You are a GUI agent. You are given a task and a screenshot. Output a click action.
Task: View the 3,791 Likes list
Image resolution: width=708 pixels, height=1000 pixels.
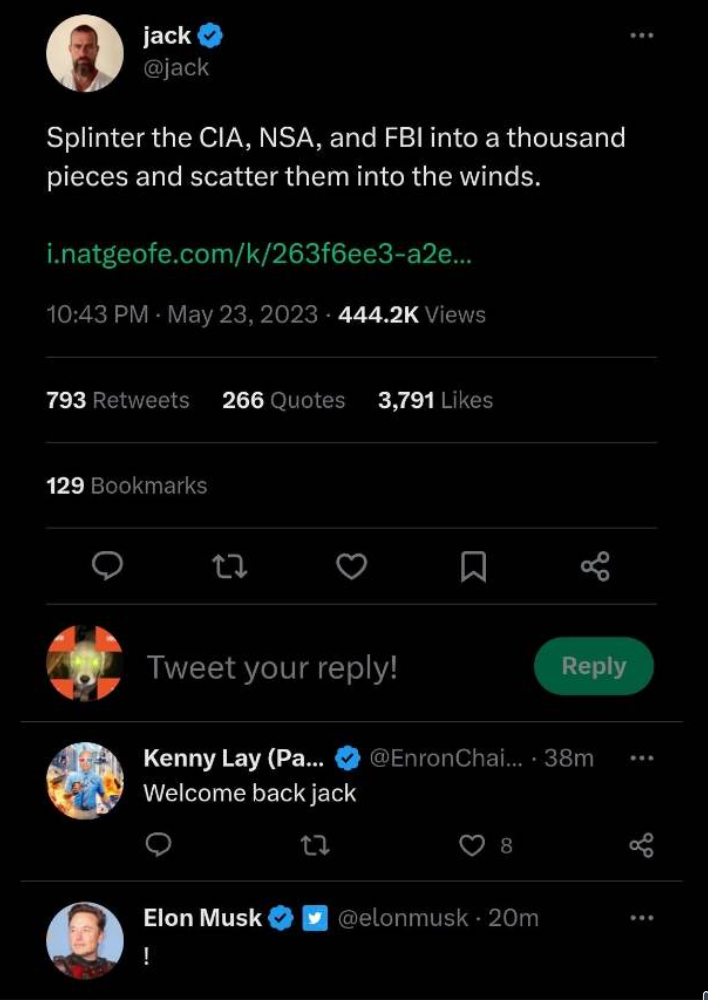click(435, 400)
